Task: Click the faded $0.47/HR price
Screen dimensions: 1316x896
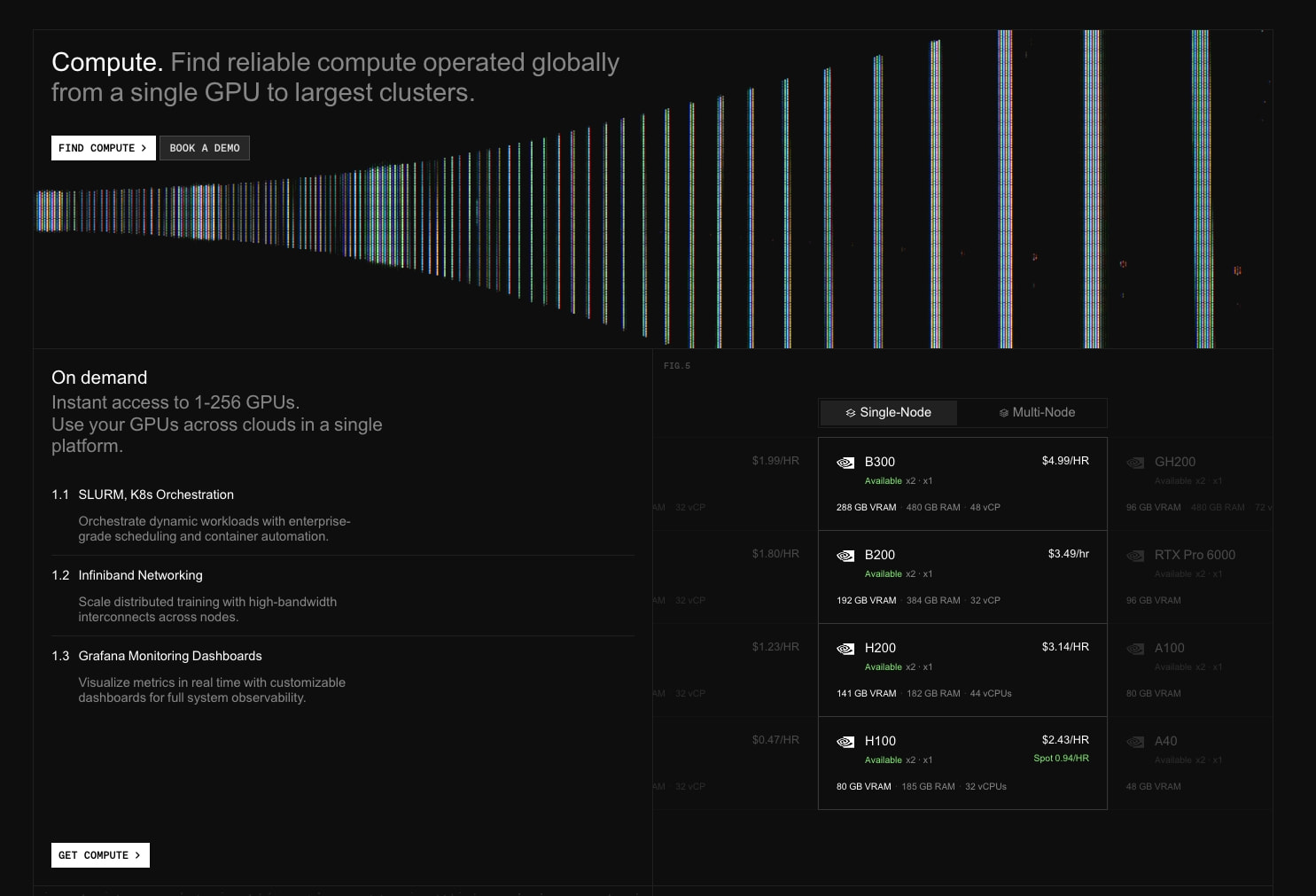Action: tap(775, 740)
